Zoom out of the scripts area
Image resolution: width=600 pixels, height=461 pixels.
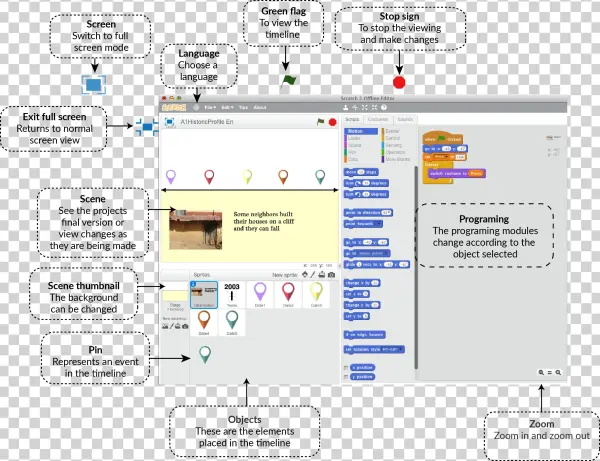pyautogui.click(x=541, y=372)
